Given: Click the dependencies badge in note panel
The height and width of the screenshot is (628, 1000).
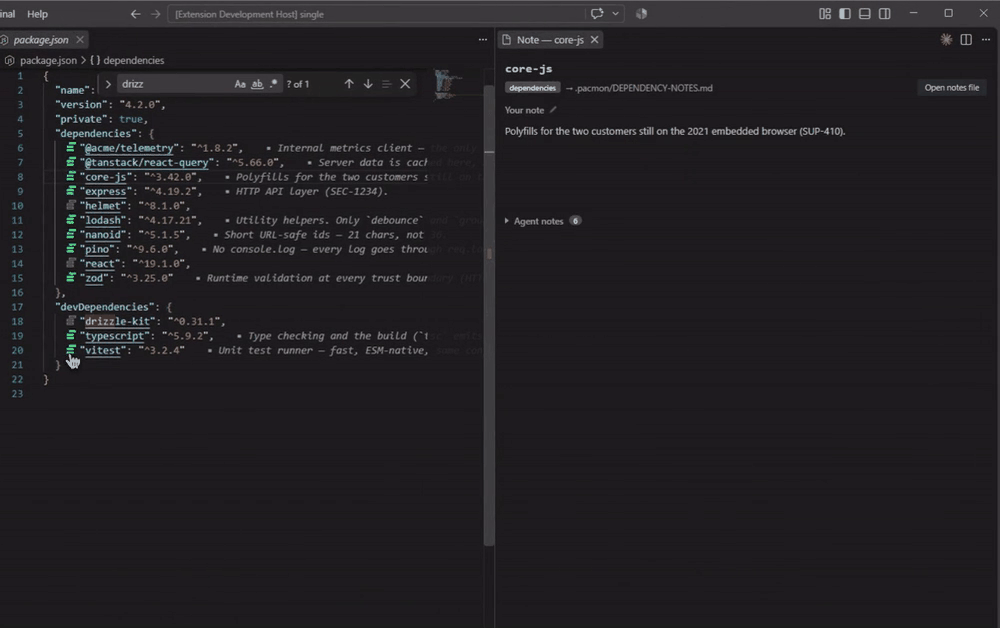Looking at the screenshot, I should point(533,88).
